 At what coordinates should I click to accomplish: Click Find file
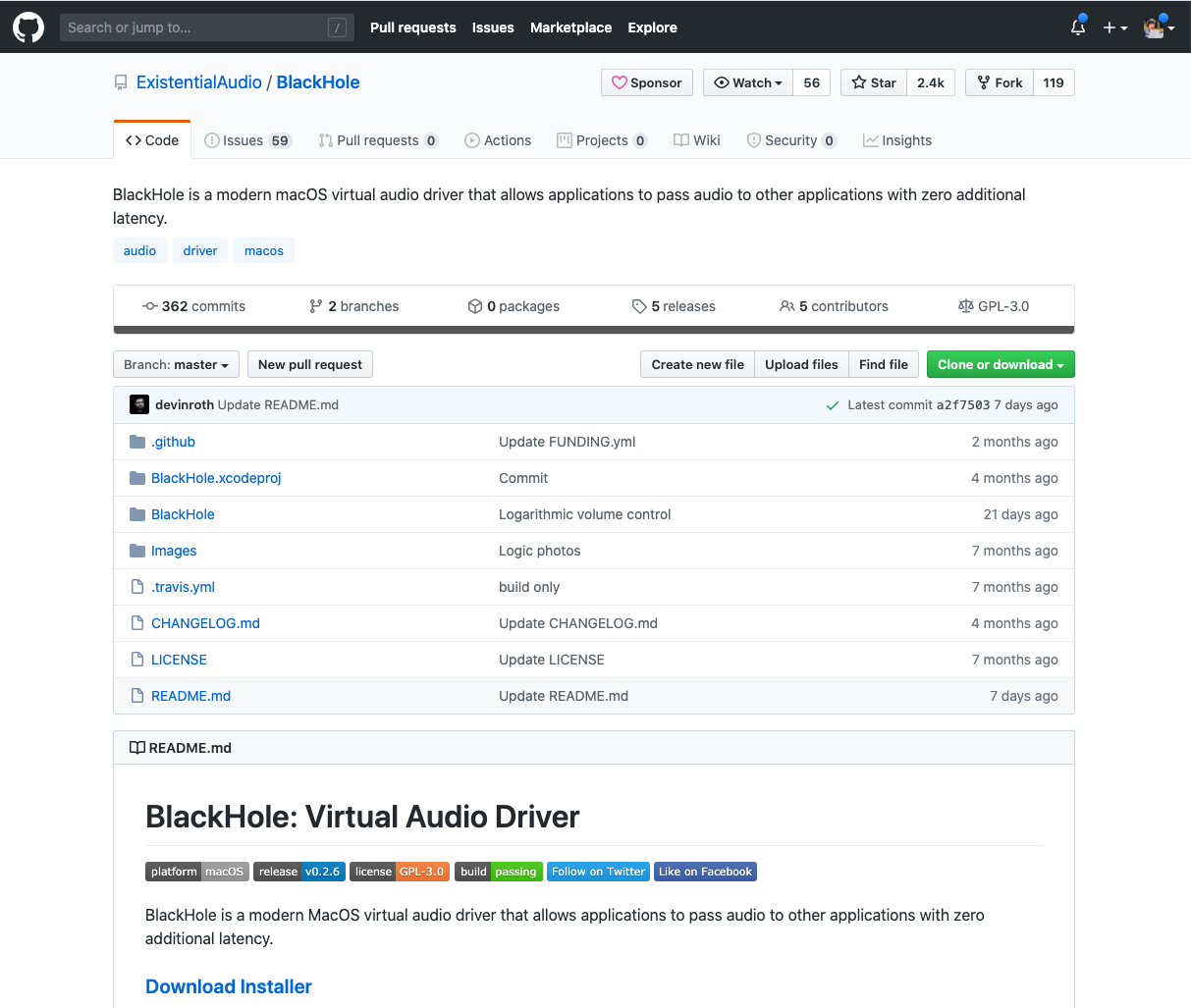(x=884, y=364)
